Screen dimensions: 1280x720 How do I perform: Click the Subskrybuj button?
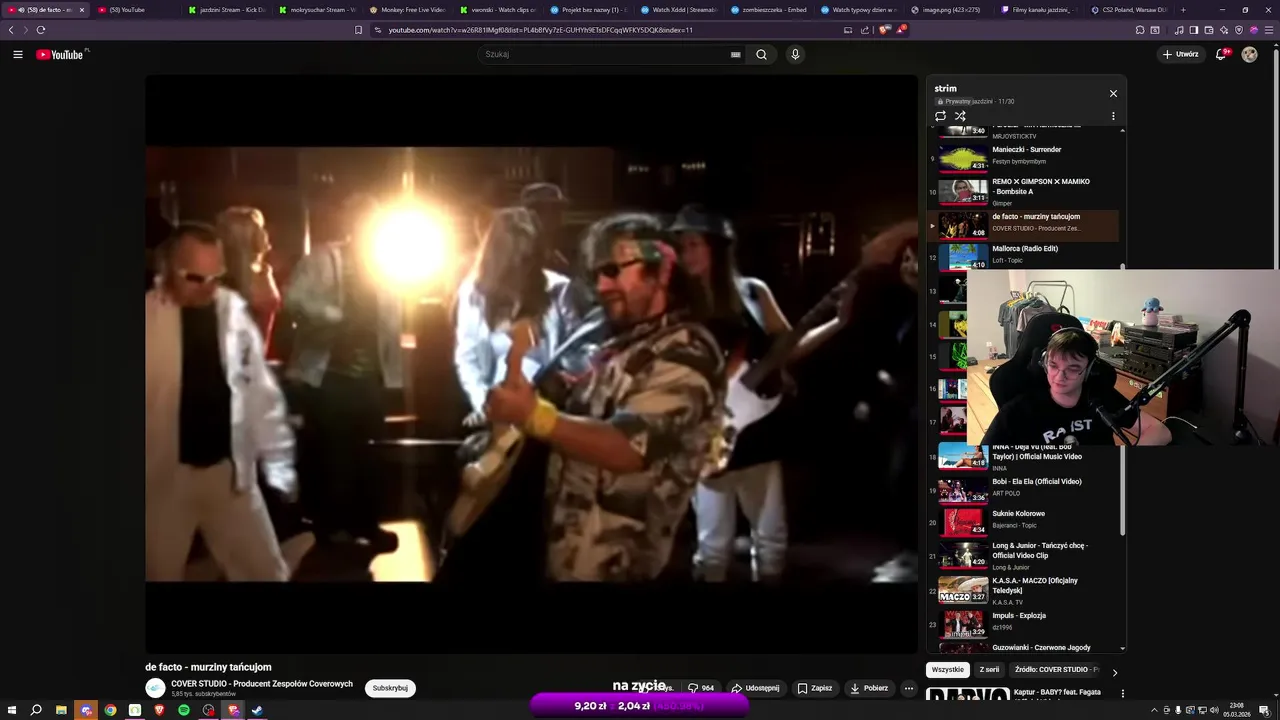tap(390, 688)
